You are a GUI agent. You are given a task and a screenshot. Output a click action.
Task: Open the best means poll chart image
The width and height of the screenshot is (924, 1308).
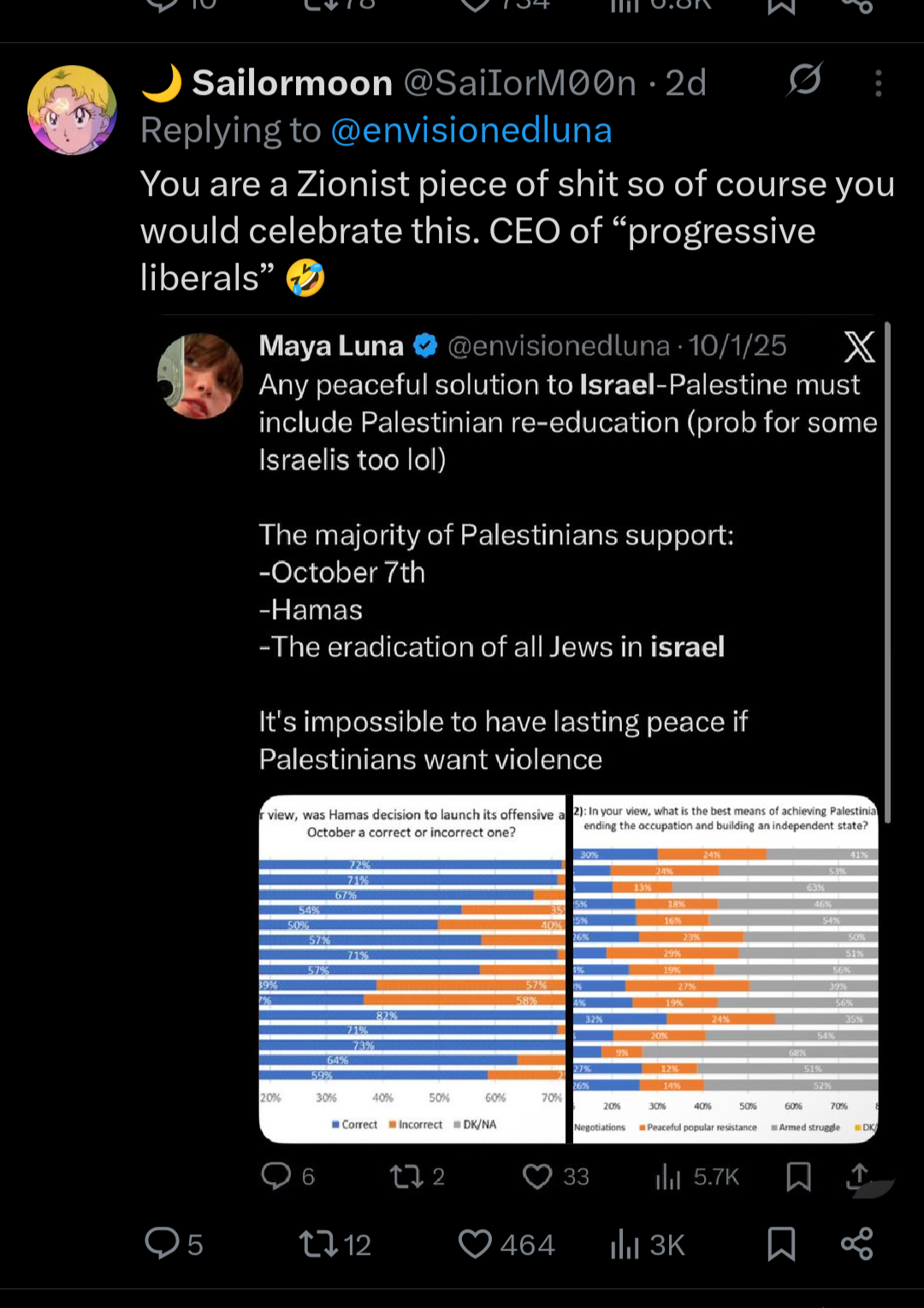click(726, 968)
